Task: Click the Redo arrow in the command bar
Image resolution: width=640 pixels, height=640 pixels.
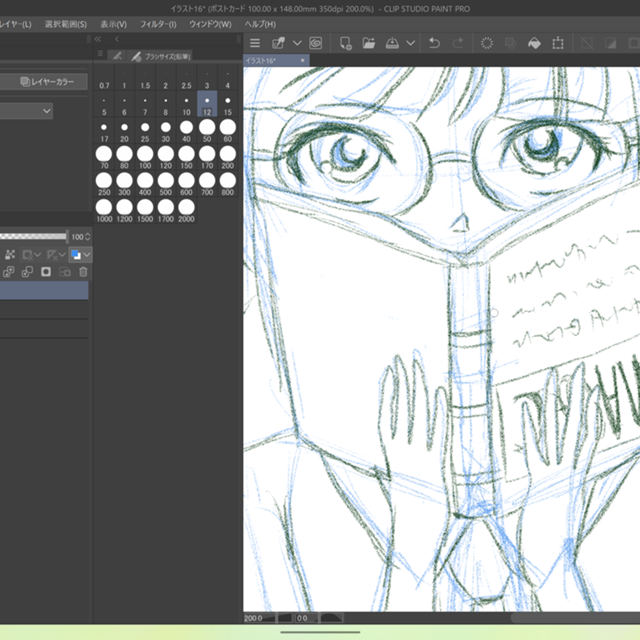Action: click(458, 43)
